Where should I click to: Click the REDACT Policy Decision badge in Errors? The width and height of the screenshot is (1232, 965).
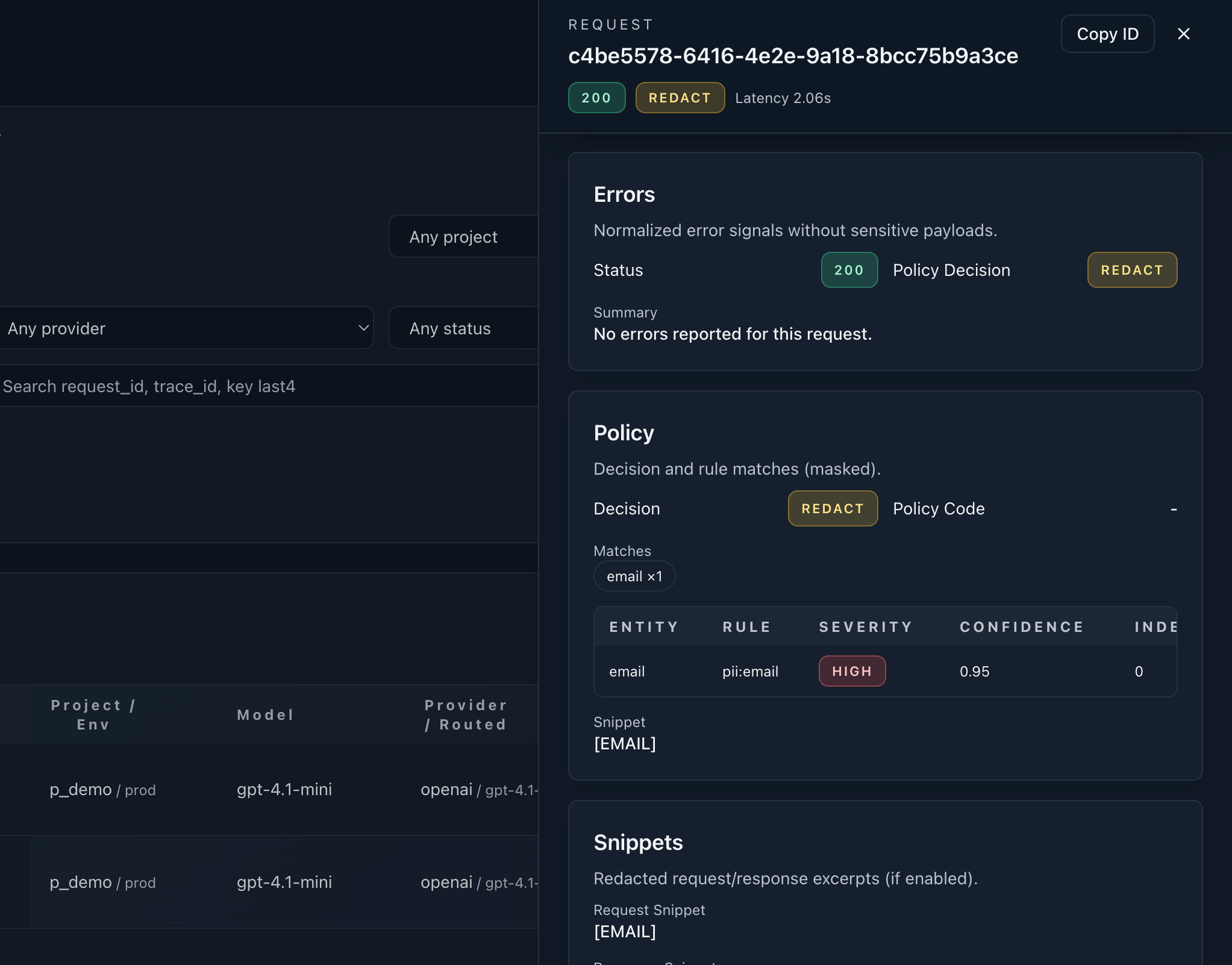click(1131, 270)
